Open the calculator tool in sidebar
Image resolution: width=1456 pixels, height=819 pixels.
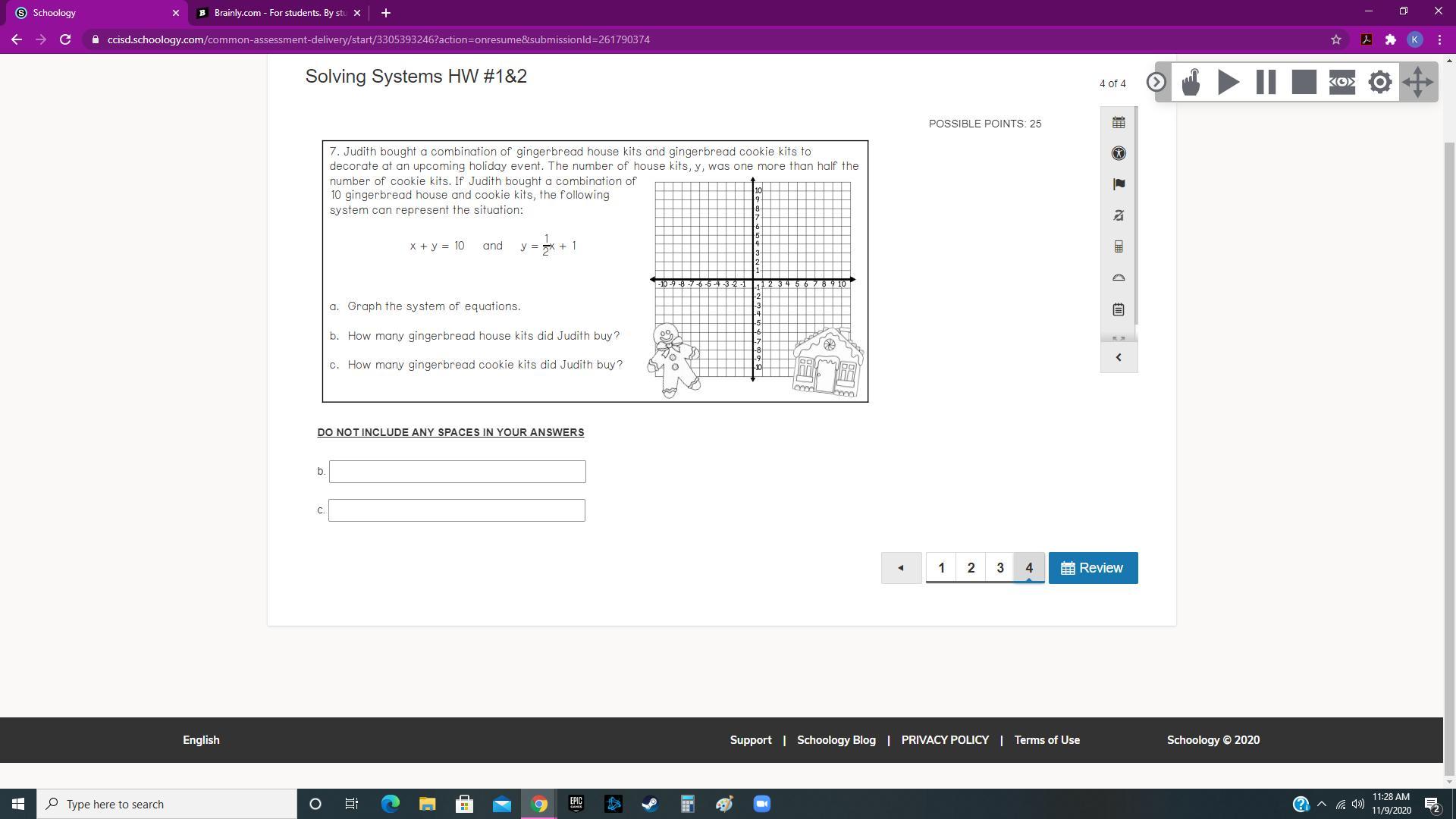point(1119,246)
